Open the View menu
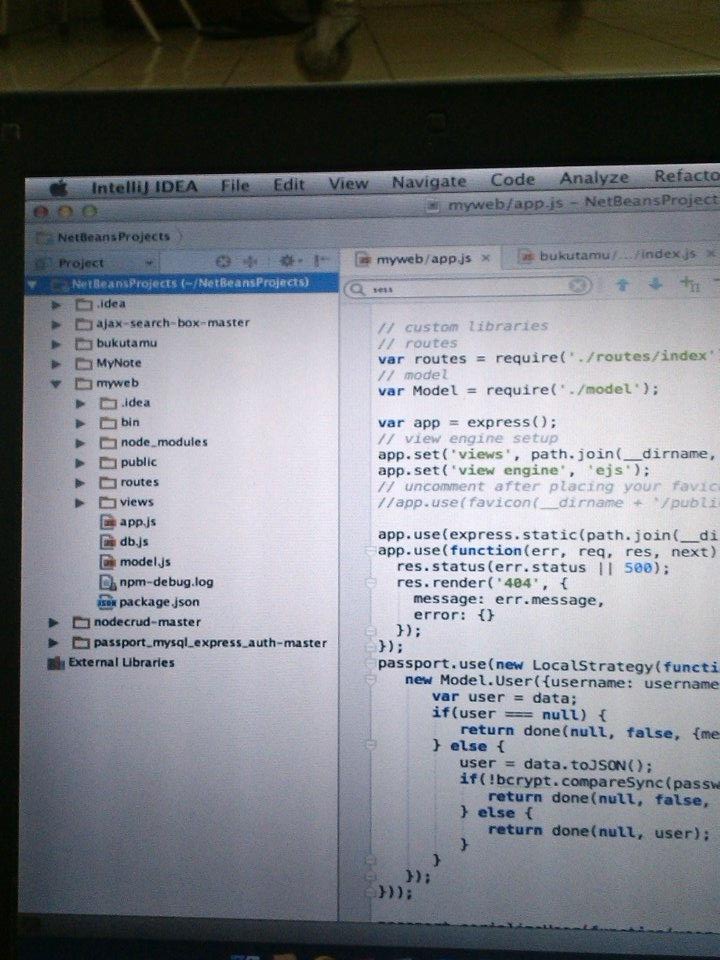This screenshot has width=720, height=960. click(x=348, y=183)
